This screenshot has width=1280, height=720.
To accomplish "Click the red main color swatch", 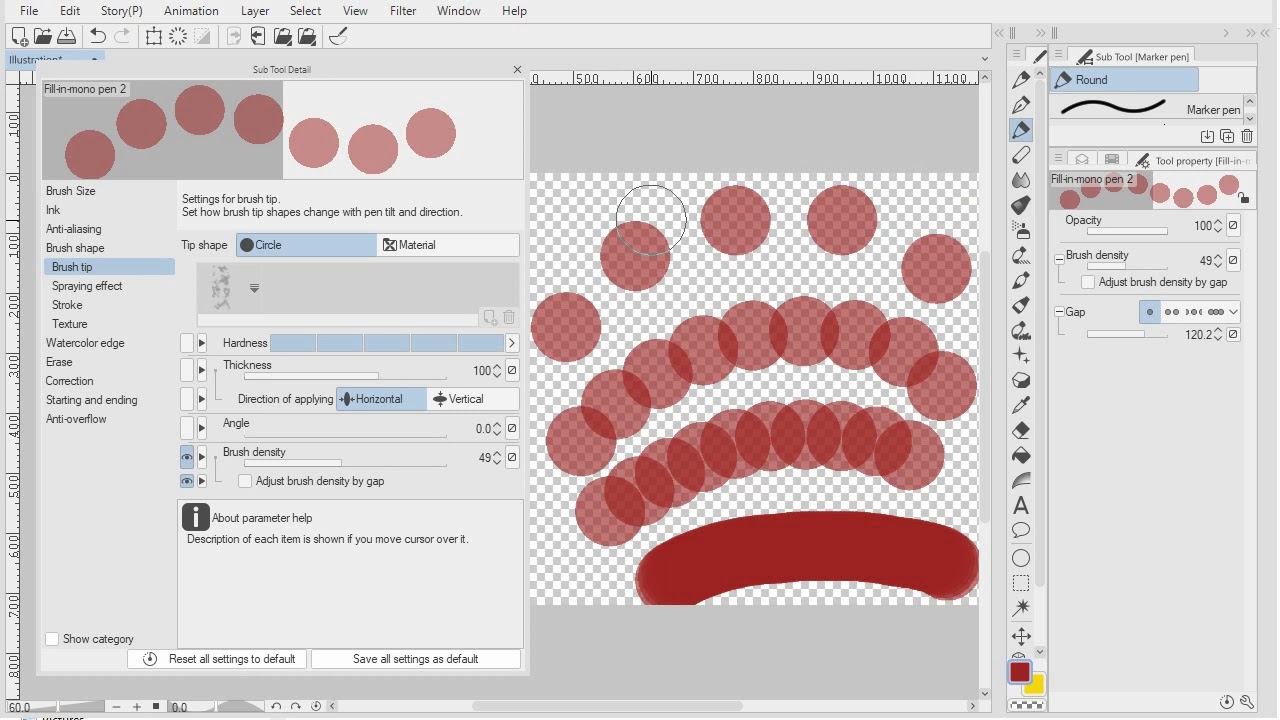I will [x=1020, y=672].
